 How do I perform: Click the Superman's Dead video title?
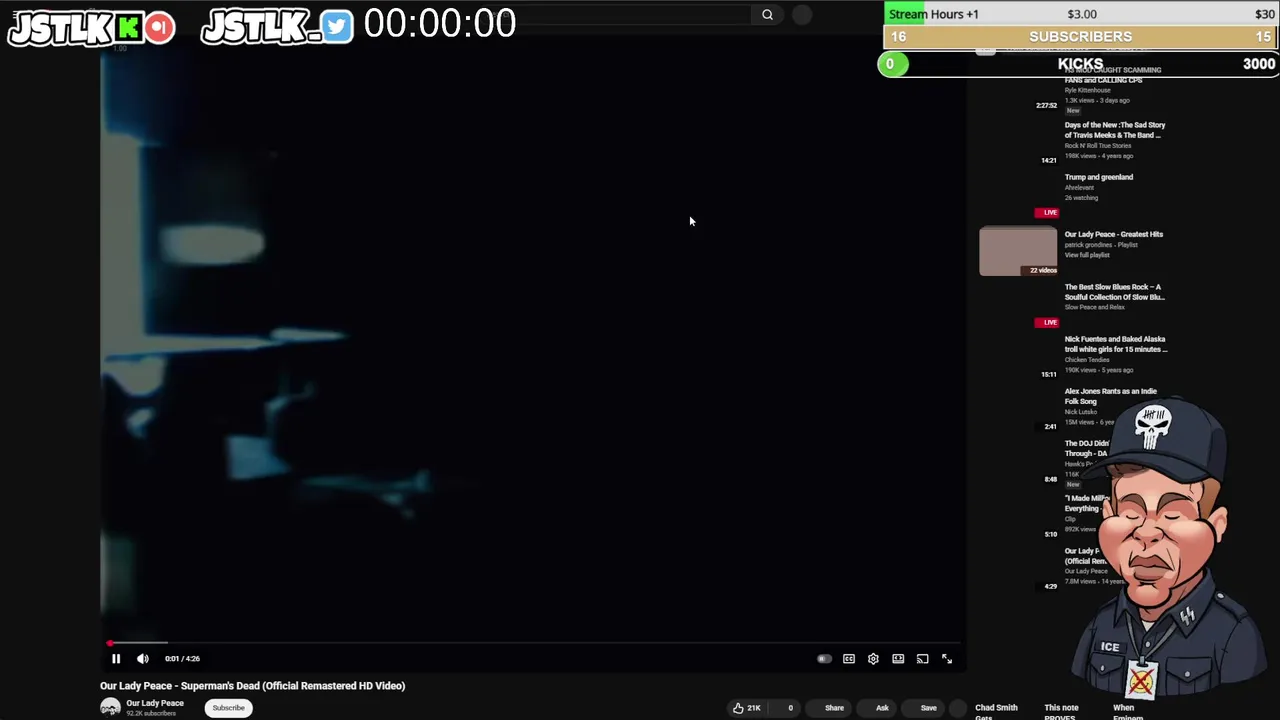coord(252,686)
